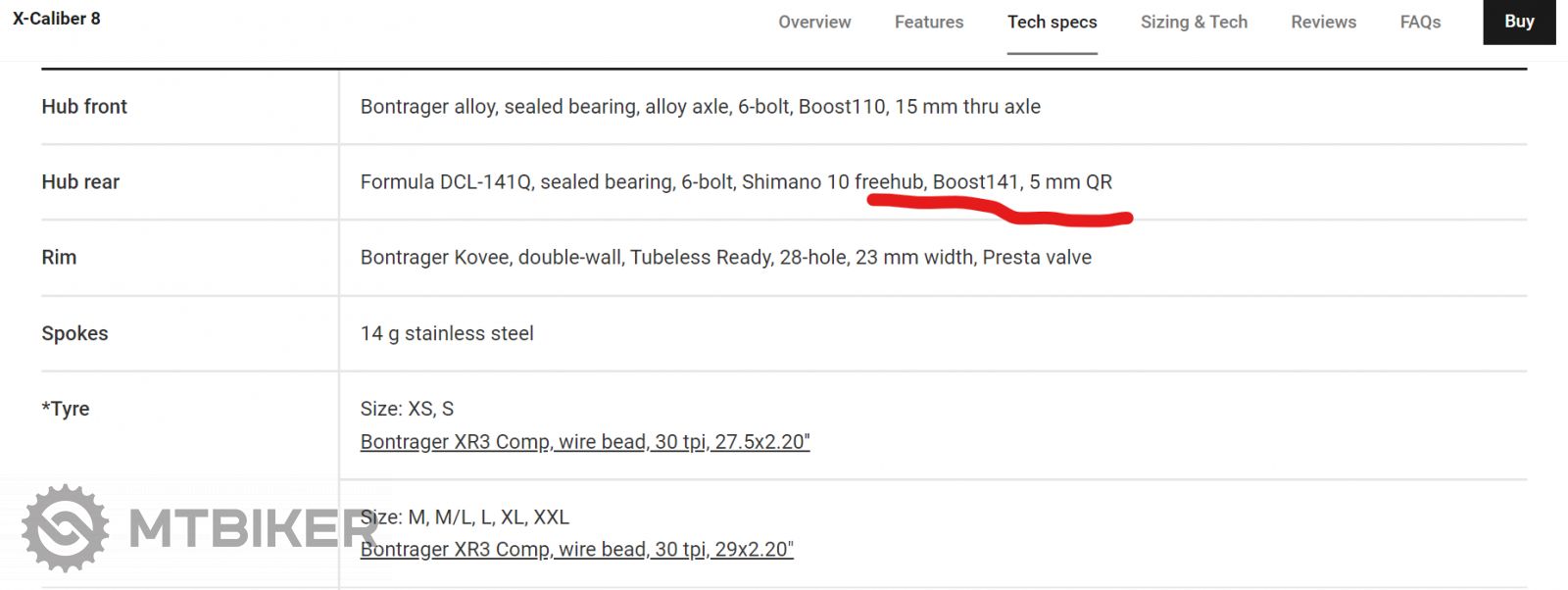Follow the Bontrager XR3 Comp 29x2.20" link
Screen dimensions: 1568x590
point(576,550)
